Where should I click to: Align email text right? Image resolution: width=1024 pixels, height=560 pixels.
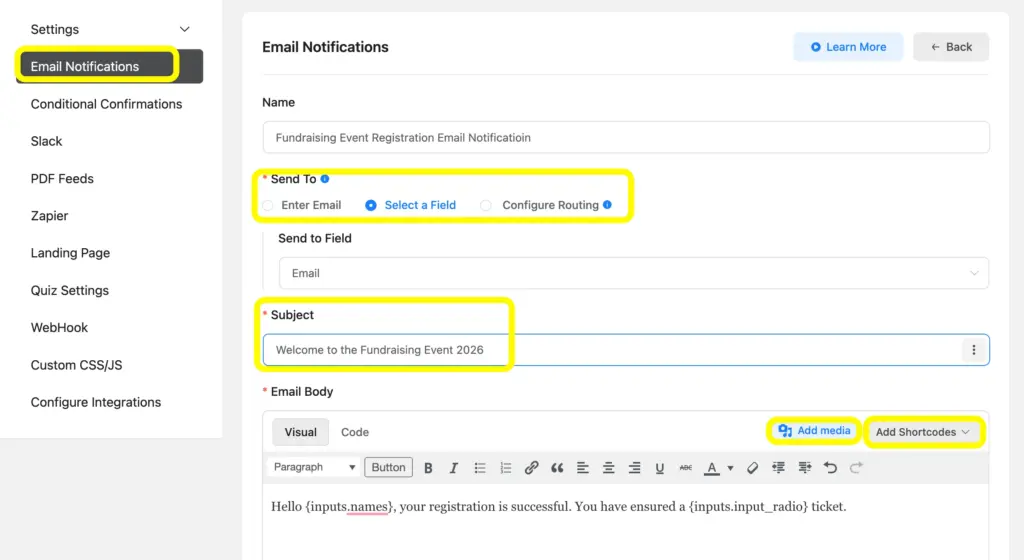click(634, 467)
